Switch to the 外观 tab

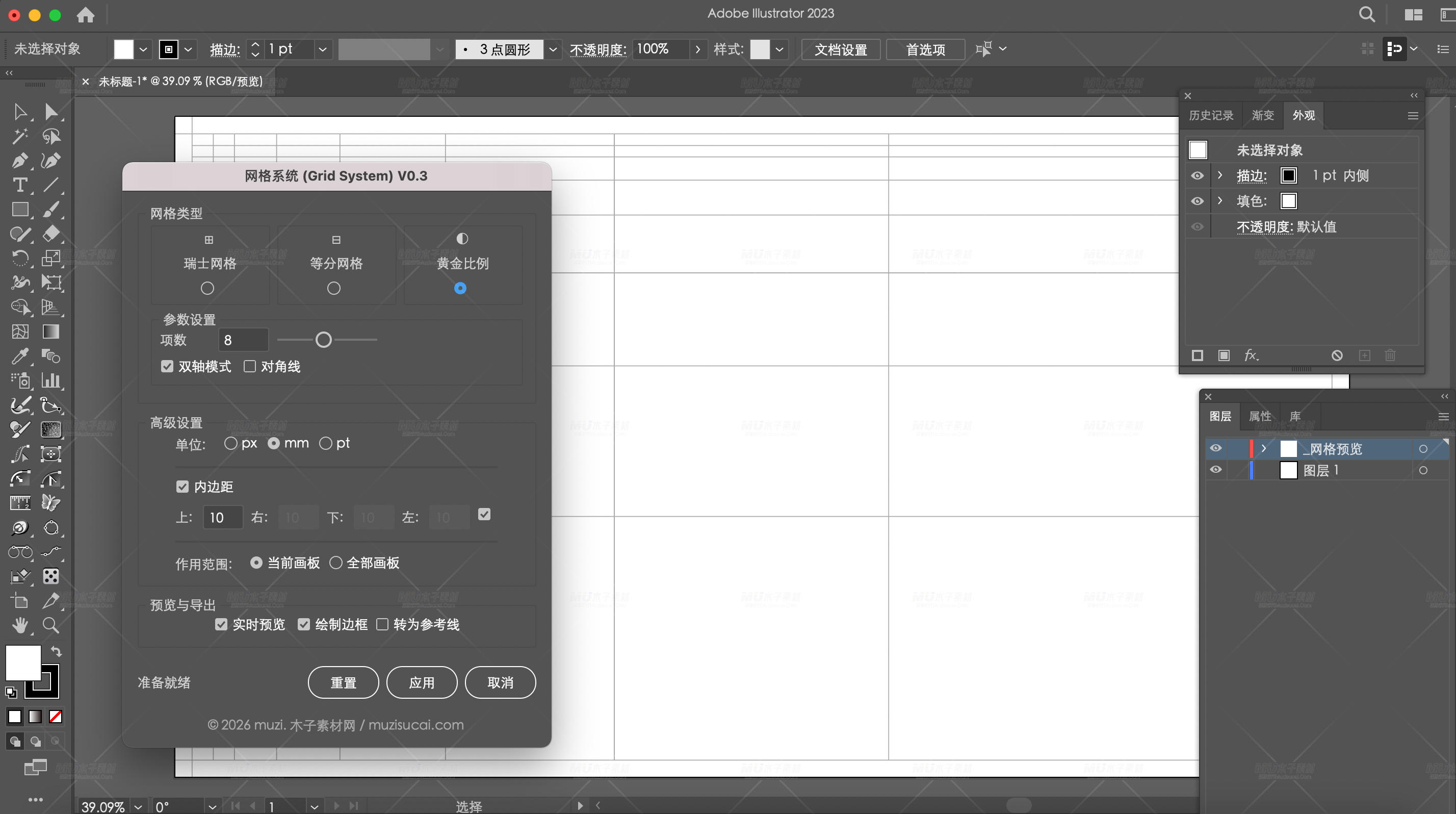click(x=1304, y=115)
